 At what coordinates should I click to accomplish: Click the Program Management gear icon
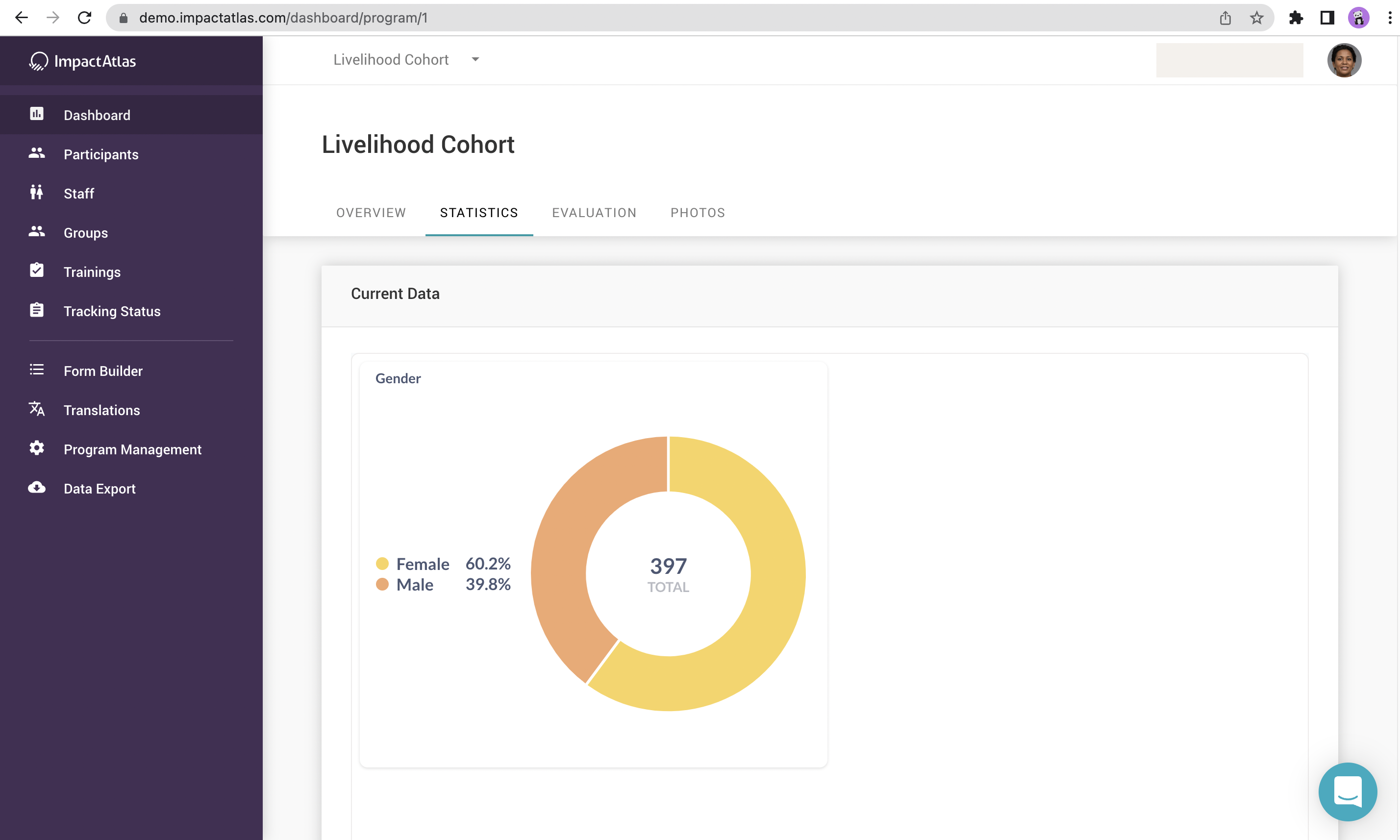37,448
